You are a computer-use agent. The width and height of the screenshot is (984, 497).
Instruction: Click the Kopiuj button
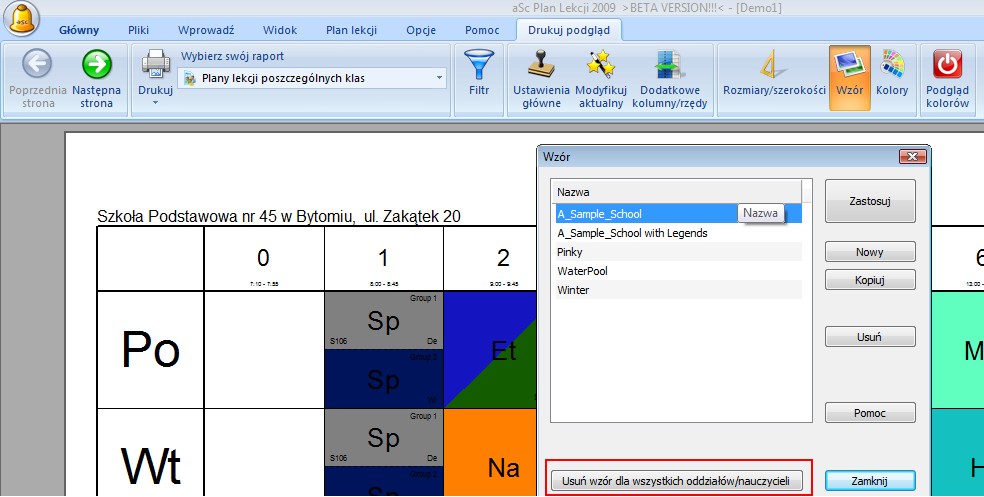tap(869, 280)
